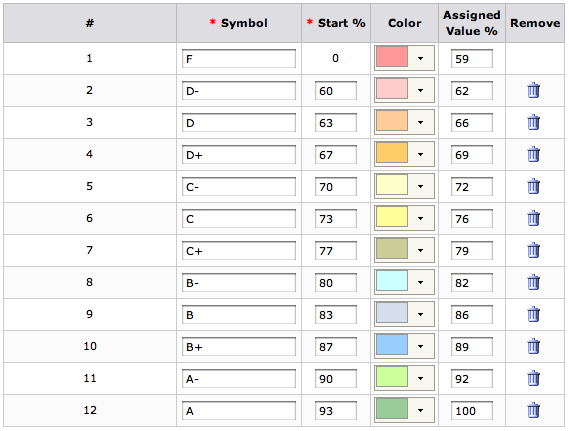This screenshot has height=431, width=569.
Task: Expand color picker arrow for C row
Action: [421, 218]
